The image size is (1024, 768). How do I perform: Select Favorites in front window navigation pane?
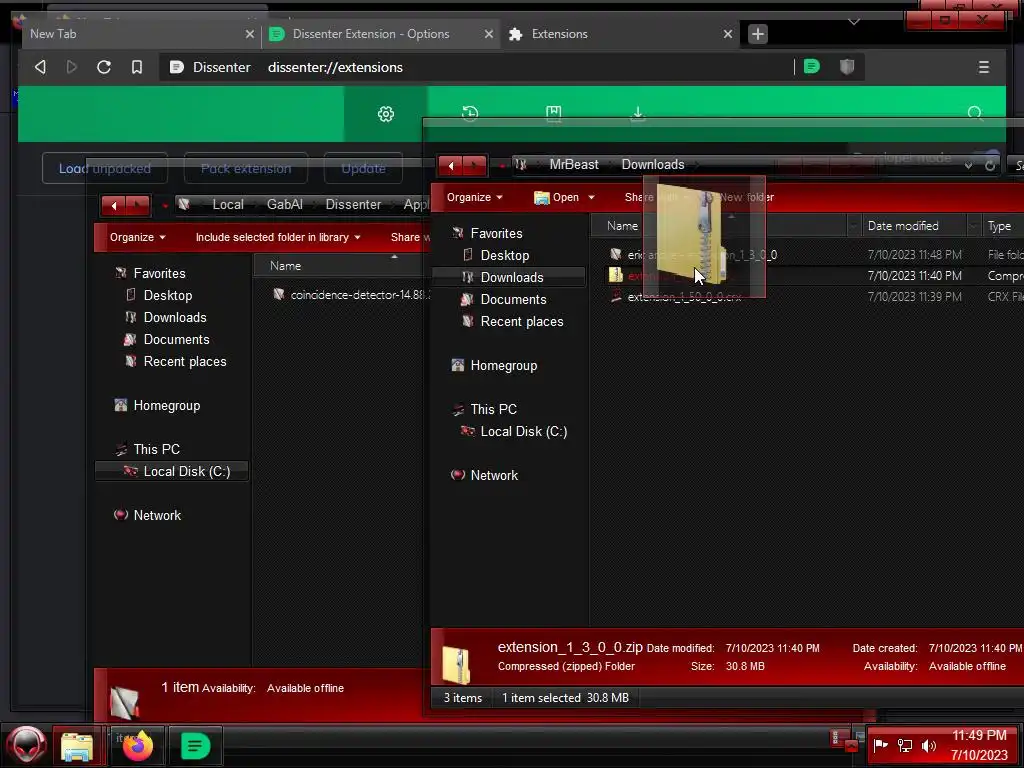496,233
